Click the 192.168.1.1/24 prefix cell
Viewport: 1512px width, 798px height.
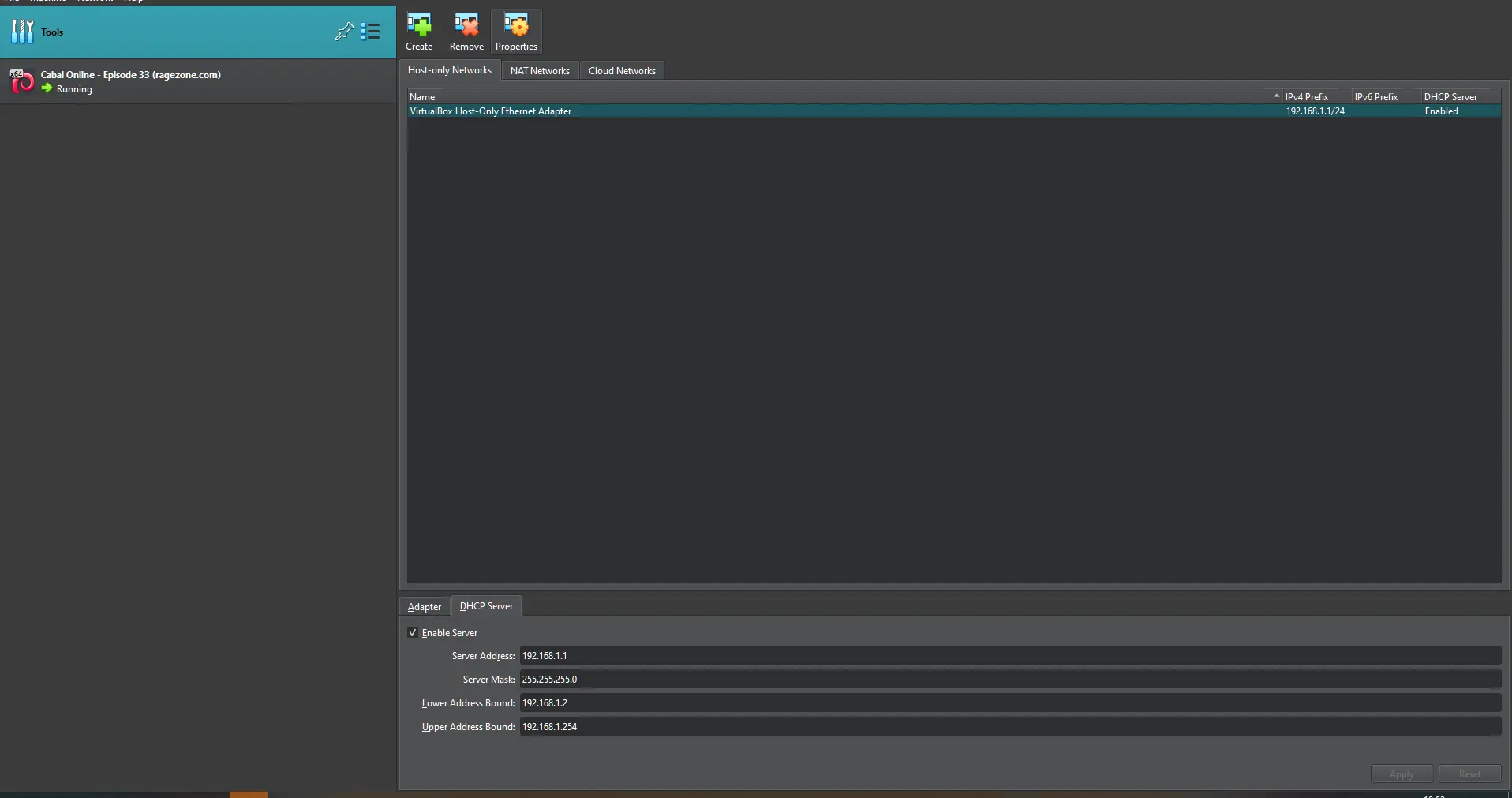click(x=1316, y=111)
